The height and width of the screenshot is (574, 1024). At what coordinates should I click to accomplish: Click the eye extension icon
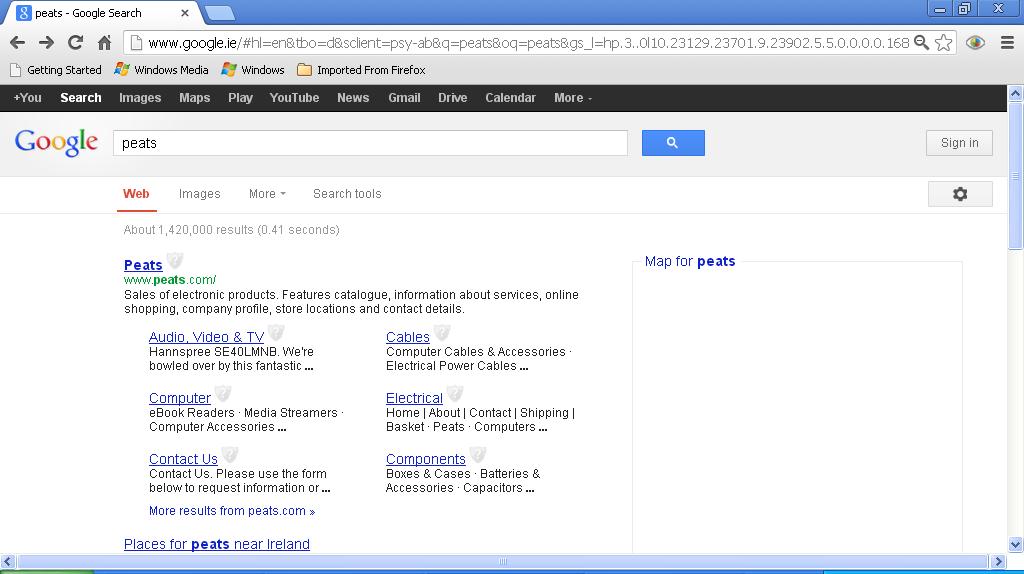(975, 43)
